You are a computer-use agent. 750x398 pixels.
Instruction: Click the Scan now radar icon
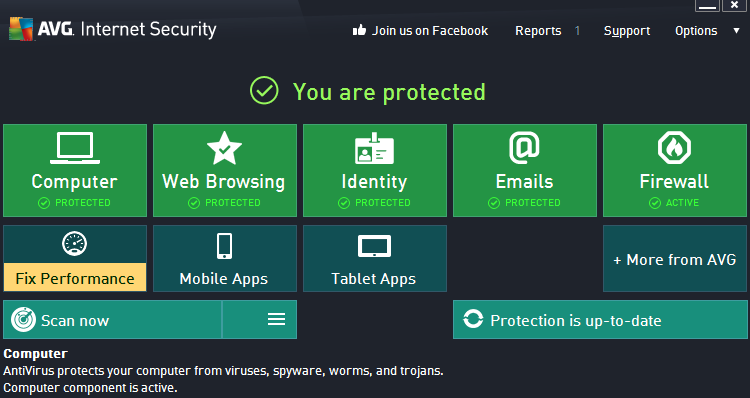point(23,320)
